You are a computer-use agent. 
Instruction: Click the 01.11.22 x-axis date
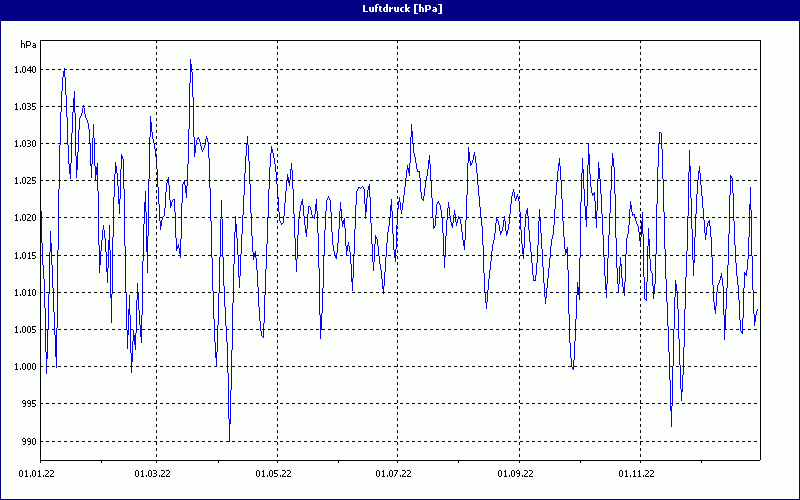pos(637,471)
